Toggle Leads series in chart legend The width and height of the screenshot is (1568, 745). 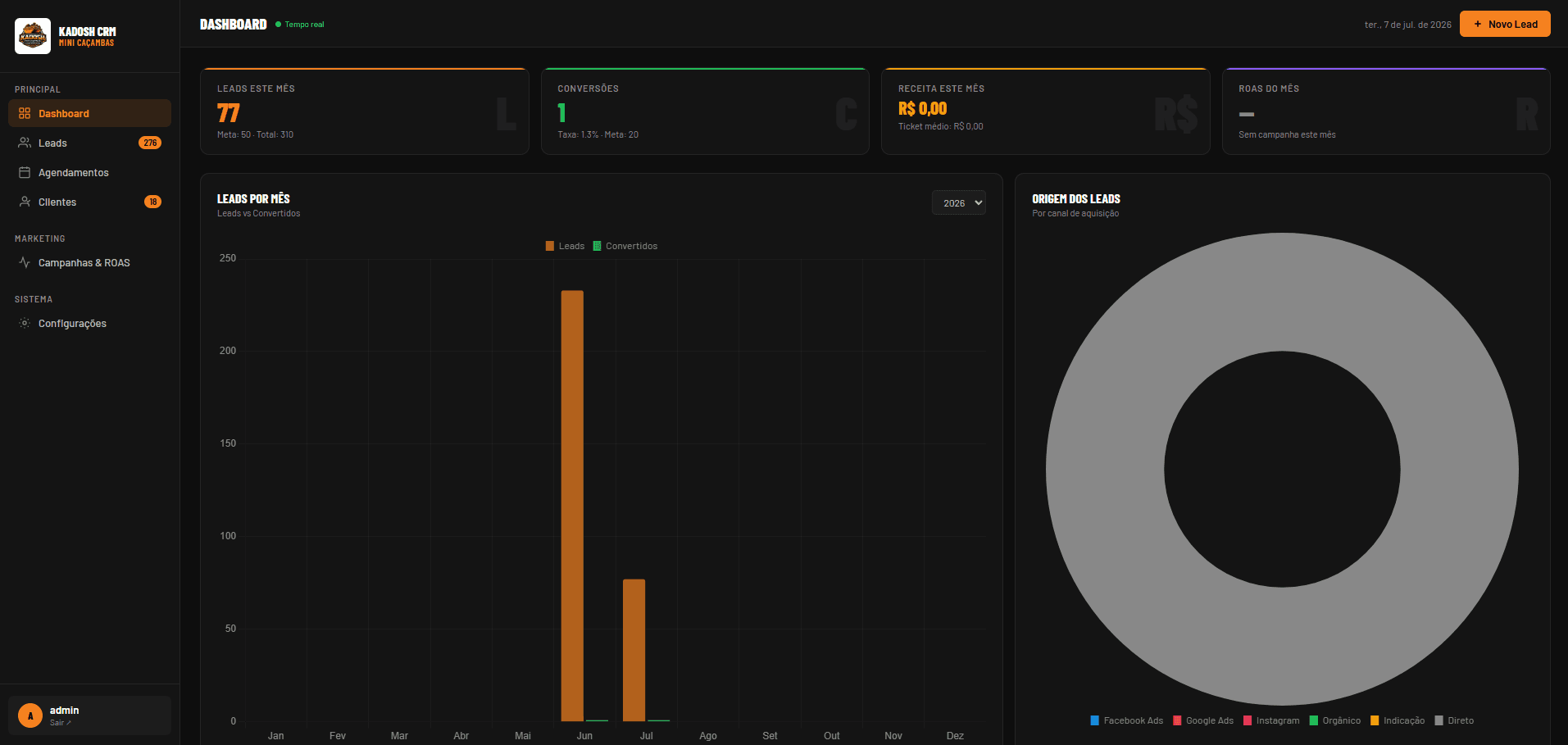click(566, 246)
